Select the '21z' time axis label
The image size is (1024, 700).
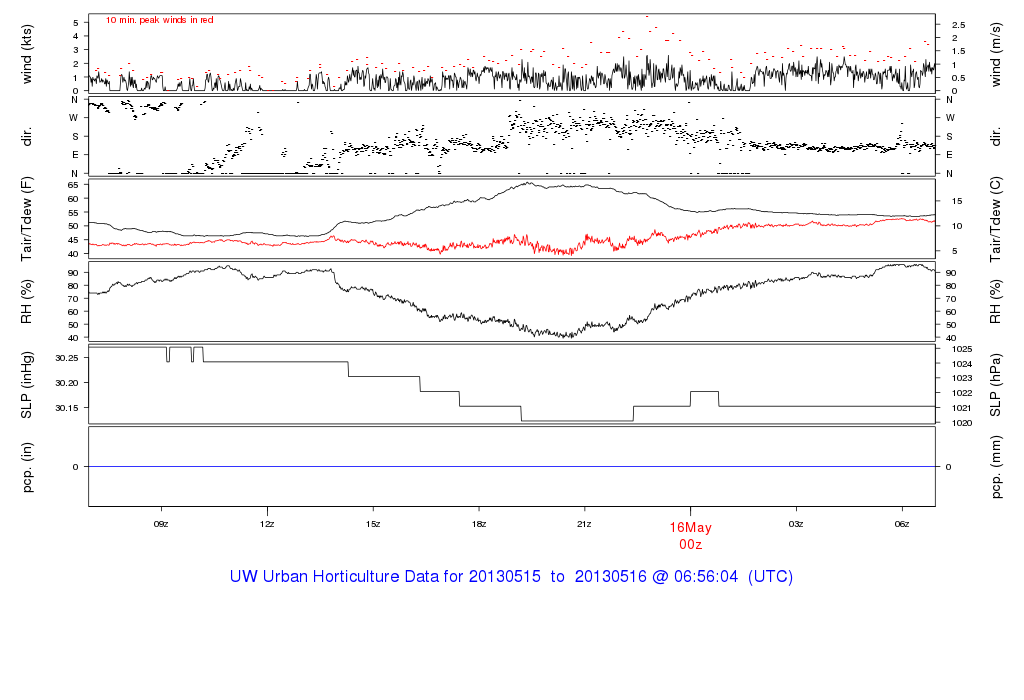pos(584,524)
